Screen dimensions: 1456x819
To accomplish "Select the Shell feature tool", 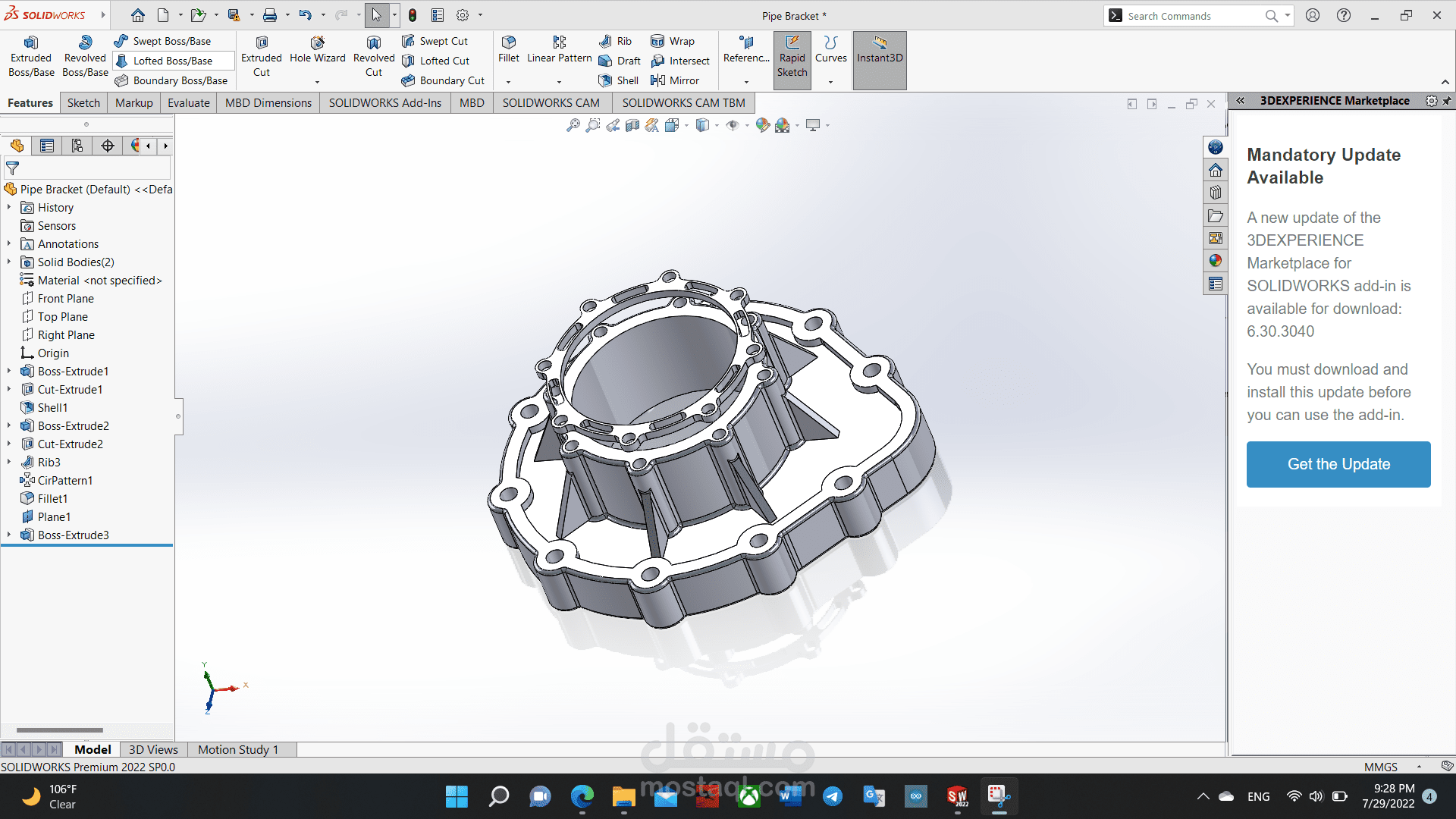I will (618, 80).
